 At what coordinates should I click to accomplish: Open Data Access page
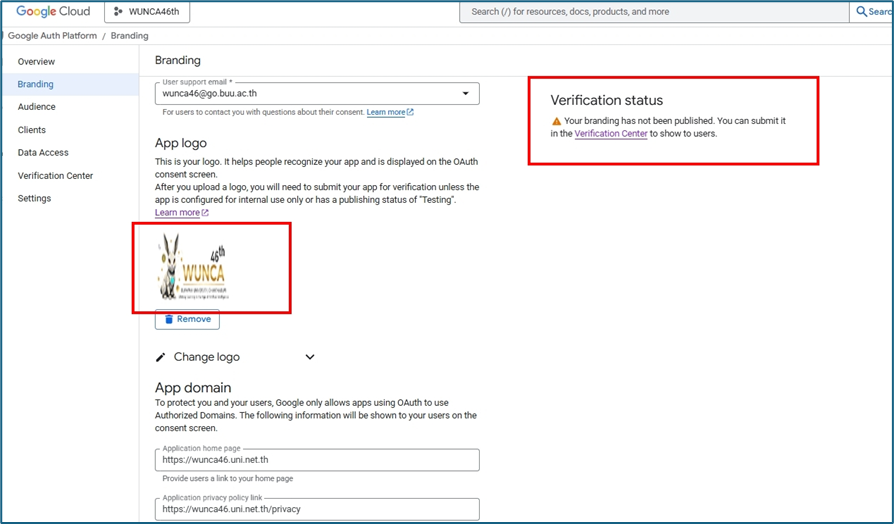(x=43, y=153)
